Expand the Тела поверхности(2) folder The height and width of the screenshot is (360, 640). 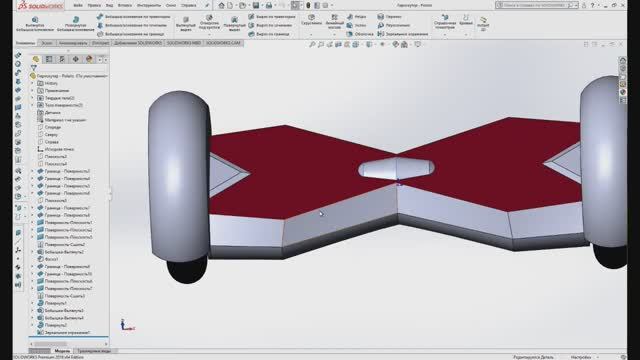[33, 105]
